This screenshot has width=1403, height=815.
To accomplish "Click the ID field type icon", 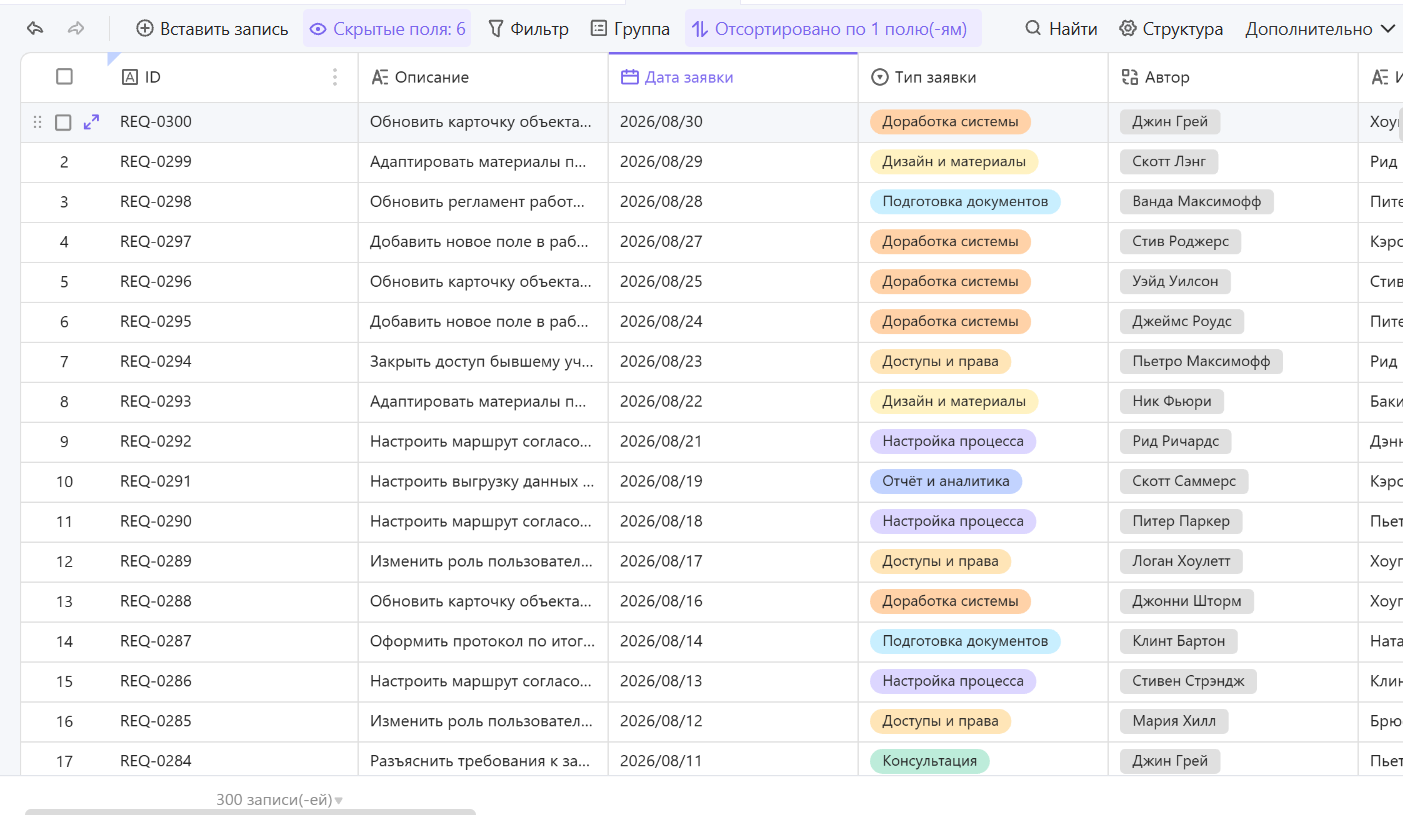I will [x=129, y=77].
